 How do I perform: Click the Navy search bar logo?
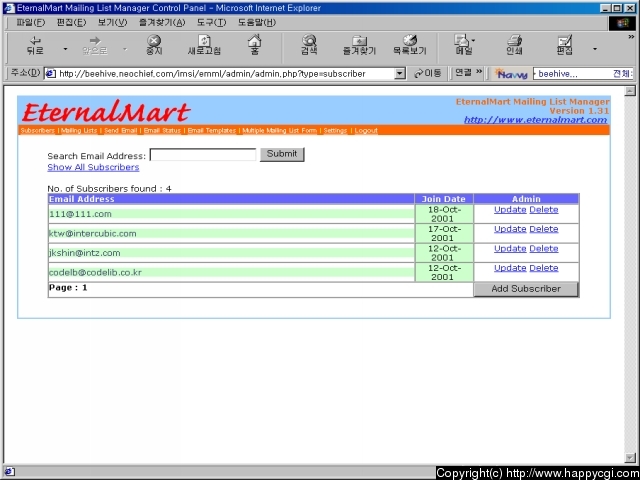511,74
